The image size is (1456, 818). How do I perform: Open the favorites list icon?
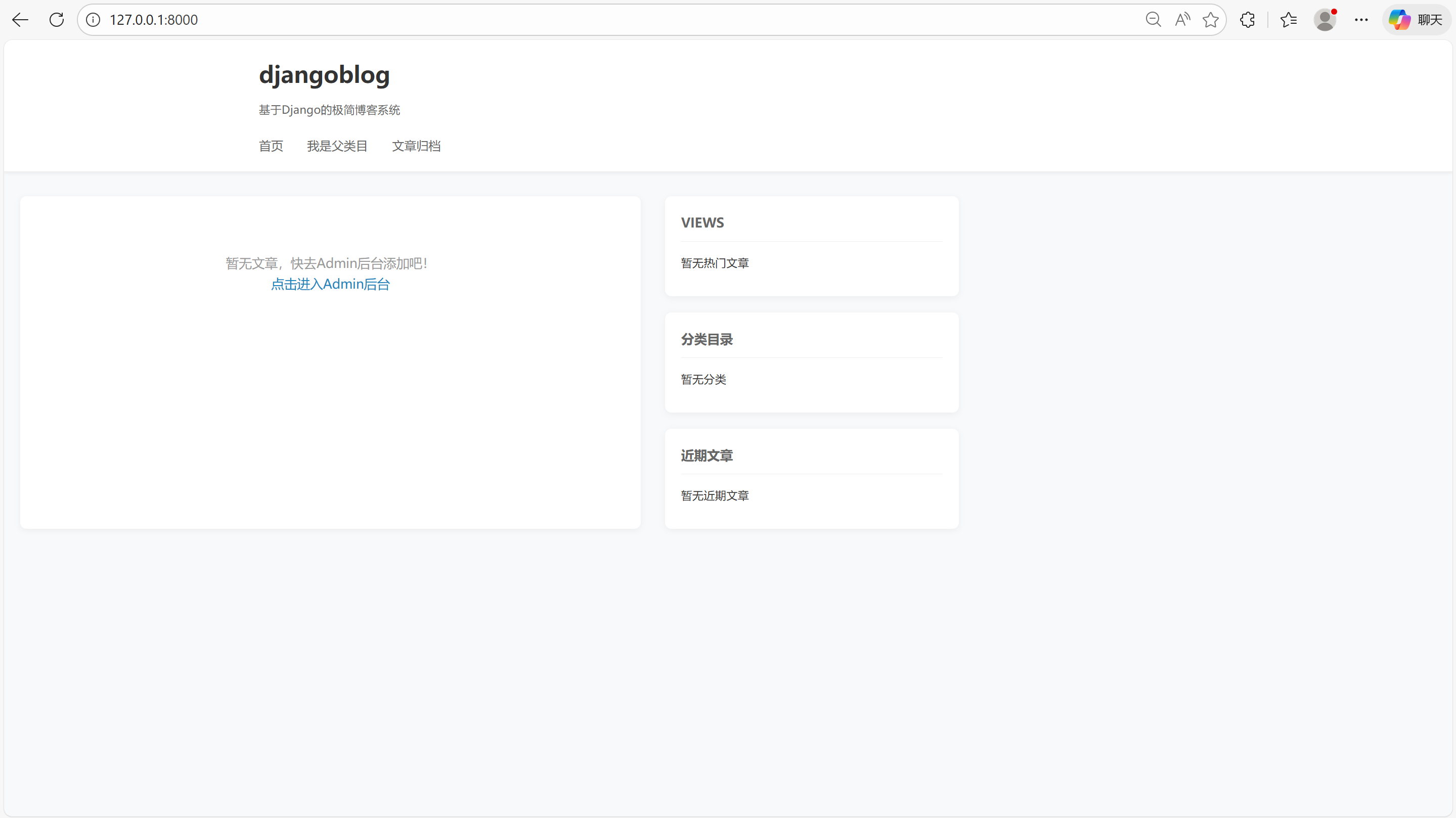pos(1289,20)
